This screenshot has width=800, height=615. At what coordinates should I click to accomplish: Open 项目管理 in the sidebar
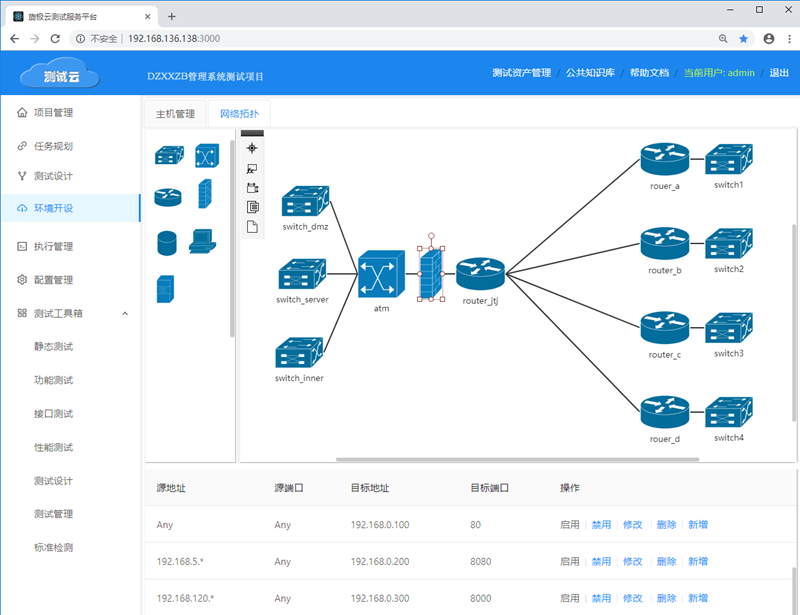(53, 113)
